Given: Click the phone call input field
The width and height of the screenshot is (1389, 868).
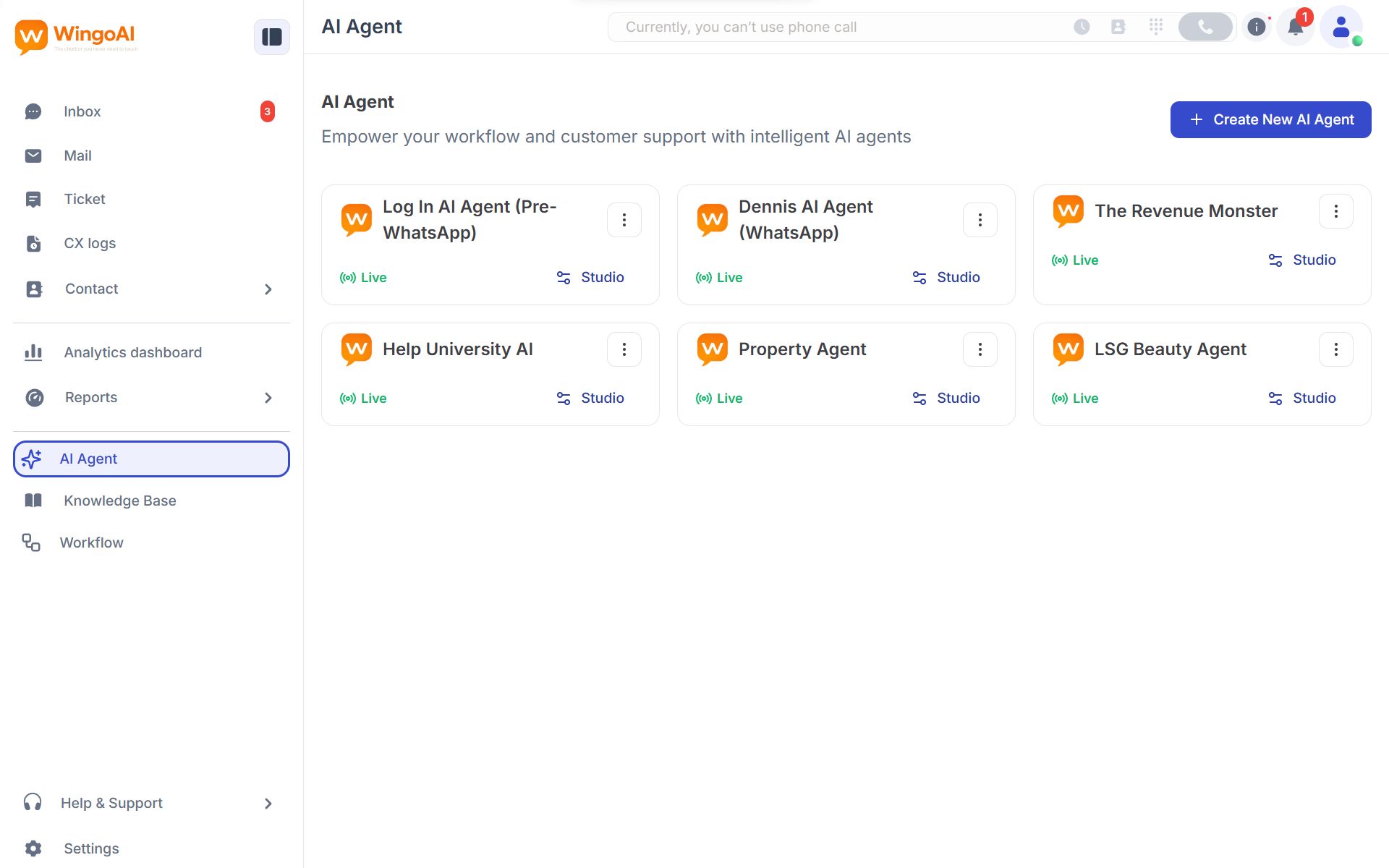Looking at the screenshot, I should click(x=832, y=27).
